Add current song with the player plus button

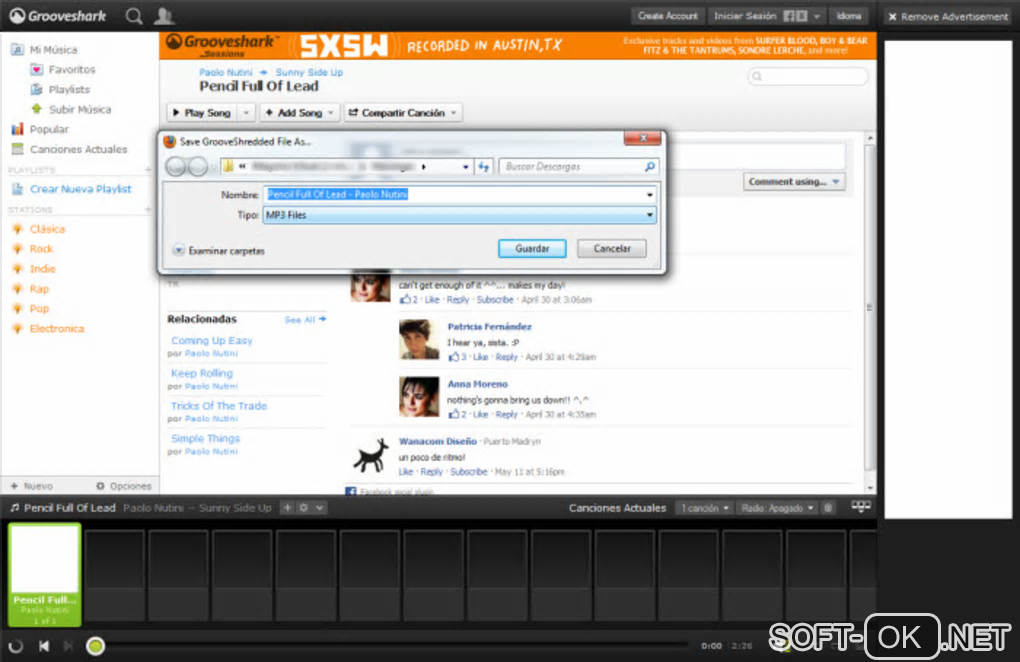(287, 508)
